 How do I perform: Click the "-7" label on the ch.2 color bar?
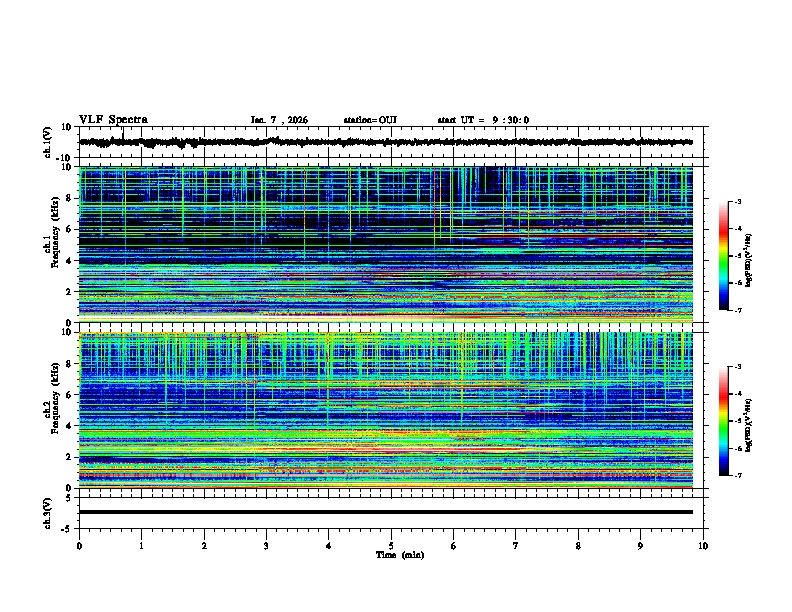738,476
